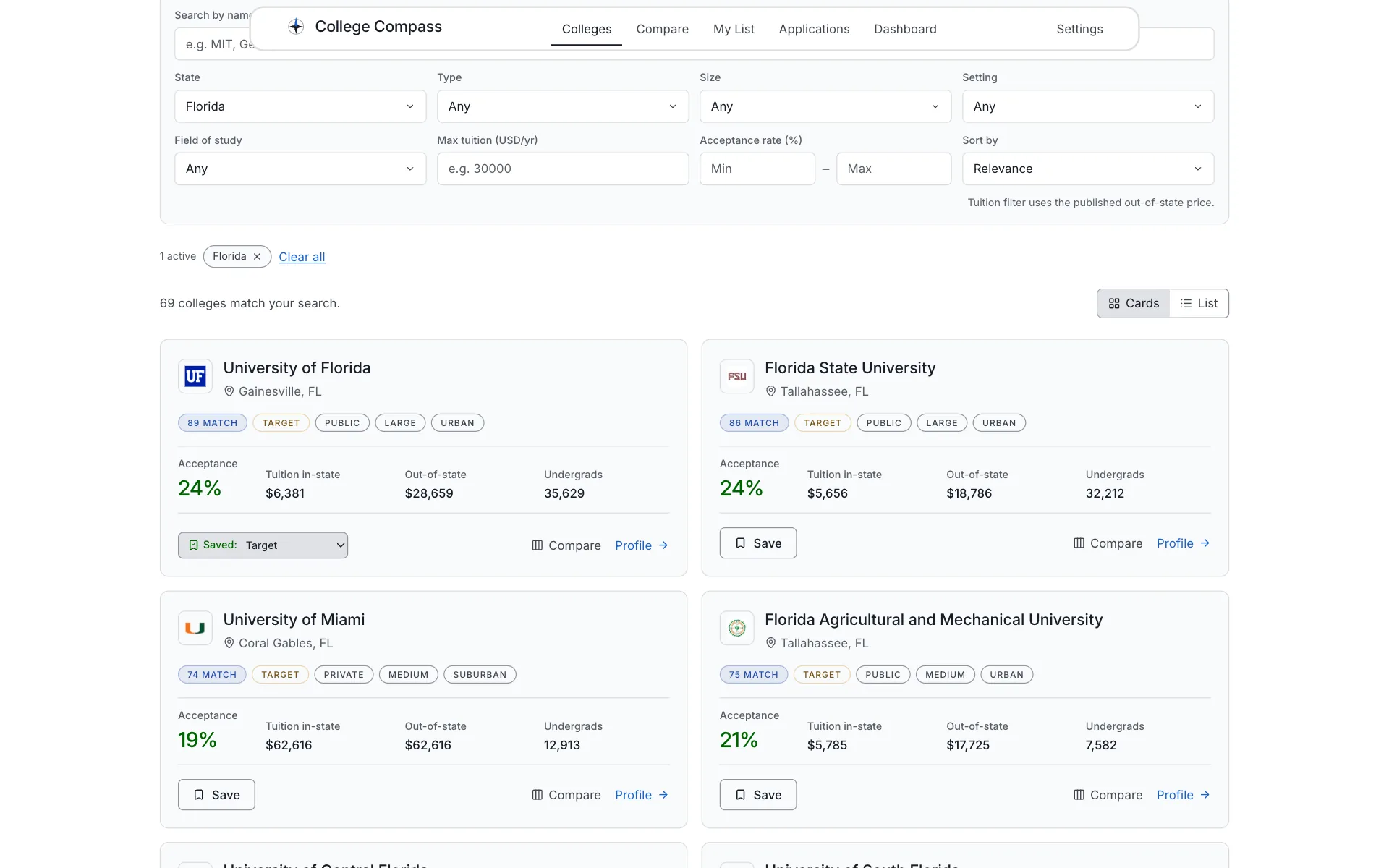Click the 86 MATCH badge

tap(754, 423)
